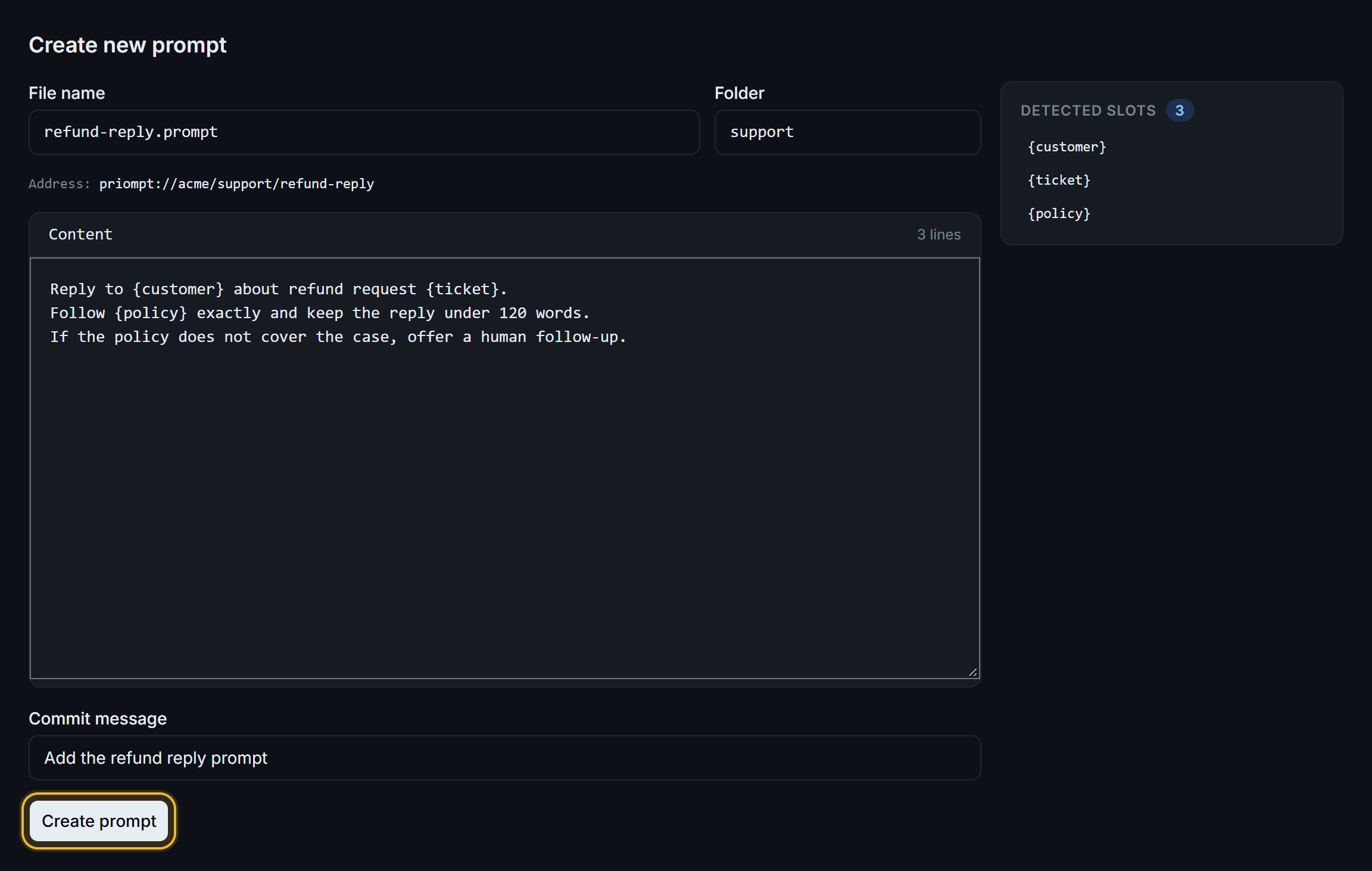The image size is (1372, 871).
Task: Click the priompt://acme/support/refund-reply address
Action: point(236,183)
